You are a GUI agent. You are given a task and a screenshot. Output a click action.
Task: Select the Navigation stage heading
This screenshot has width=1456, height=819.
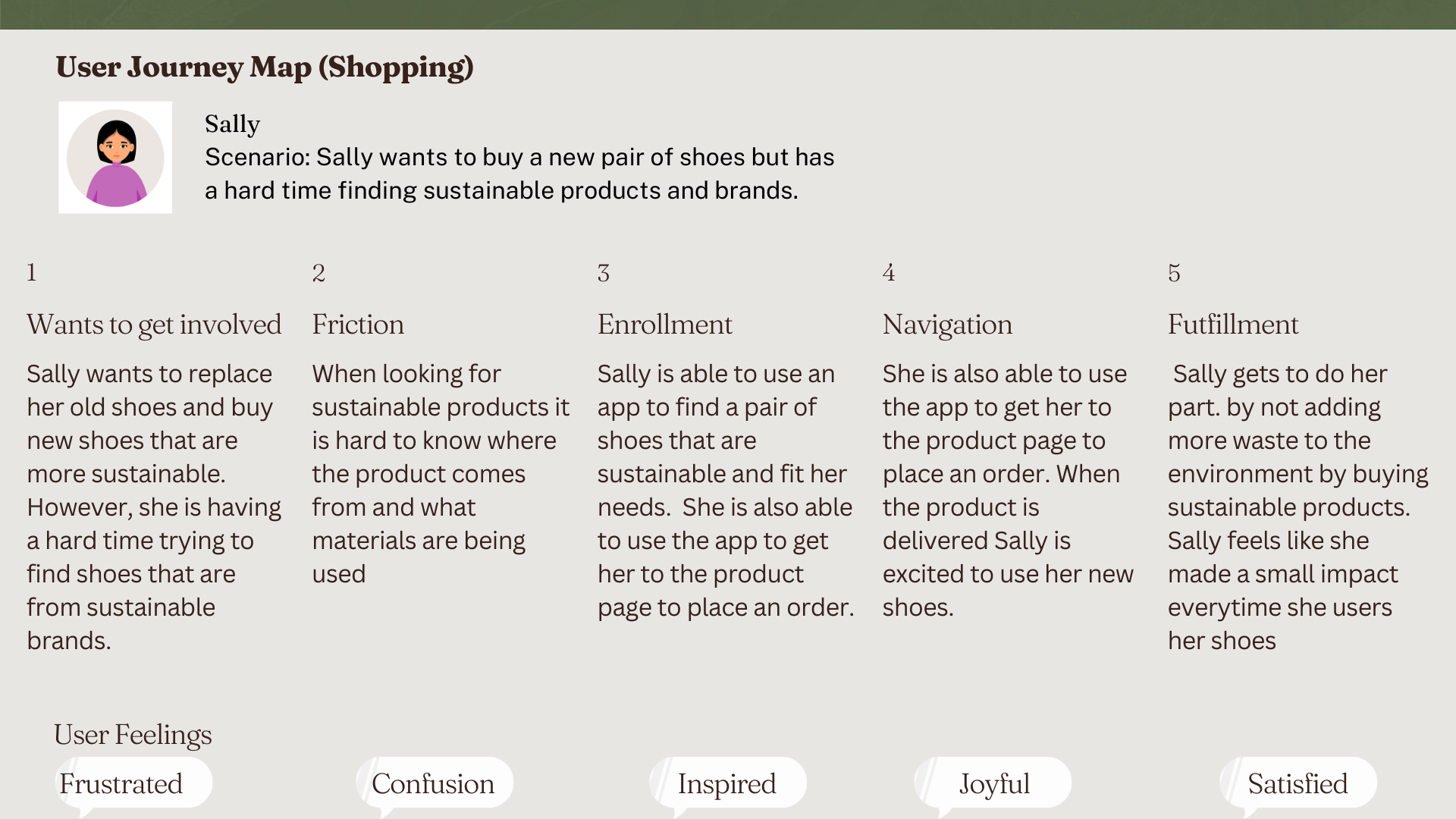point(947,325)
